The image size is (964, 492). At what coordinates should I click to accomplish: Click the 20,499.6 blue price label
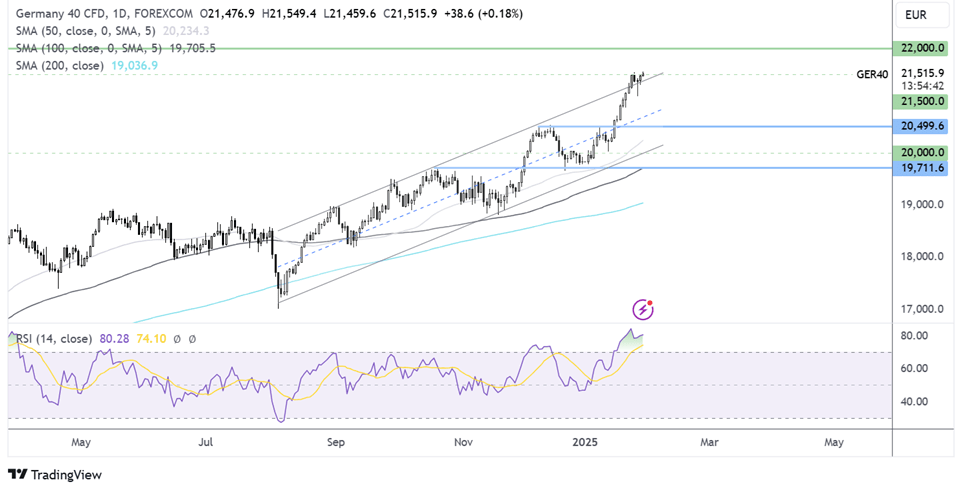point(920,127)
